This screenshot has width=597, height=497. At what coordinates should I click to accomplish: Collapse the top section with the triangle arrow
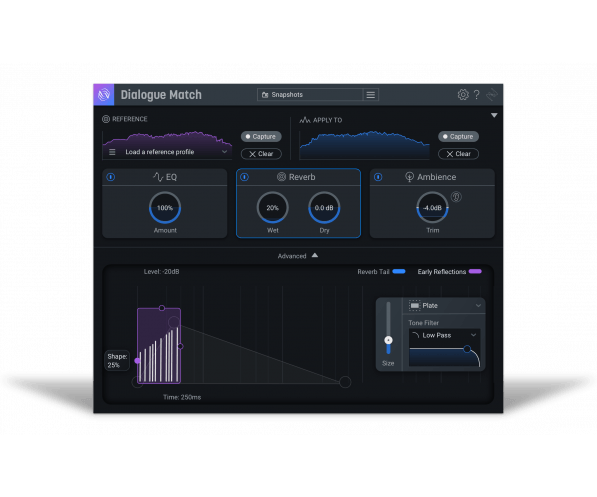tap(494, 115)
